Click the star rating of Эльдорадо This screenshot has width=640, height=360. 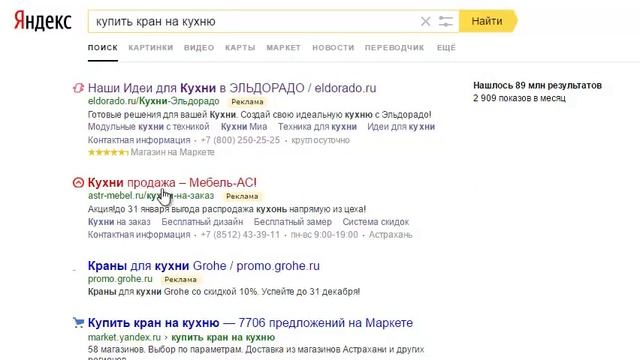[x=108, y=152]
